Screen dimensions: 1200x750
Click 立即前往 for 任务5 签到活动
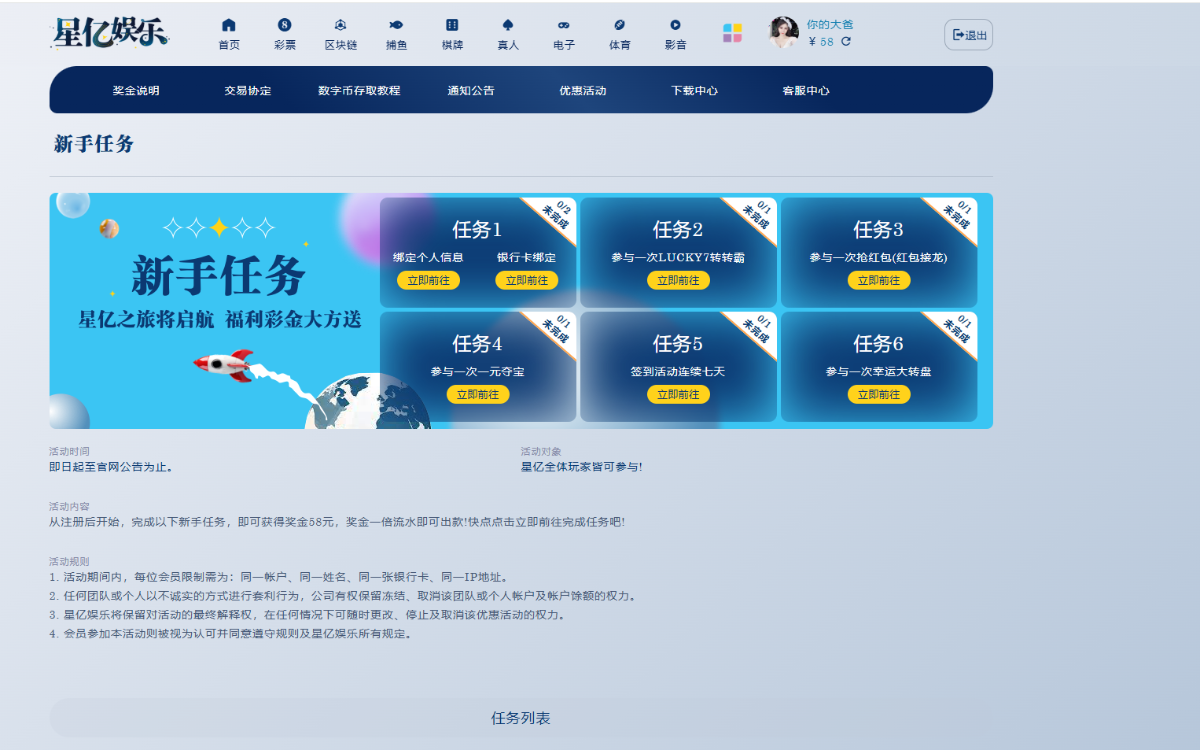(678, 394)
